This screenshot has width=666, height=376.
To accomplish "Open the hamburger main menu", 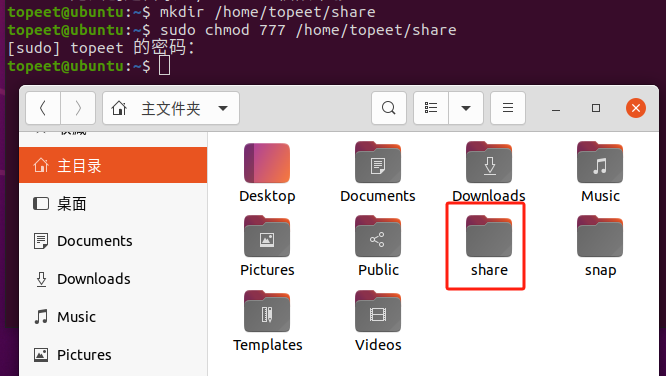I will tap(508, 108).
